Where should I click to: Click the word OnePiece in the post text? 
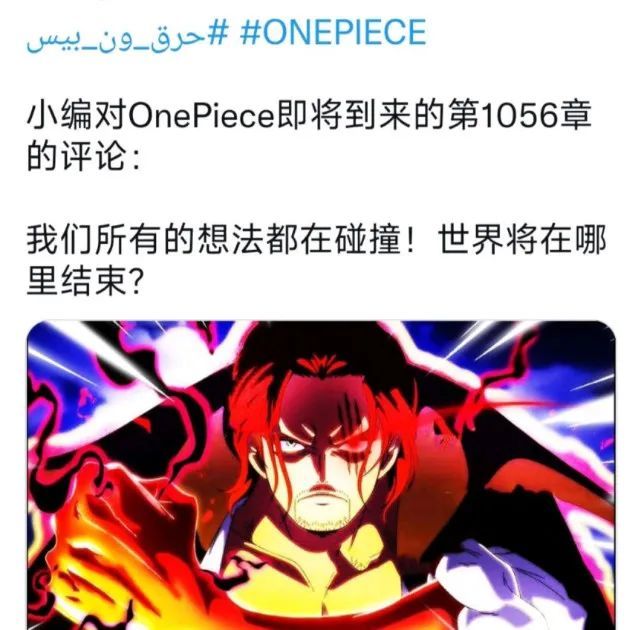click(201, 116)
